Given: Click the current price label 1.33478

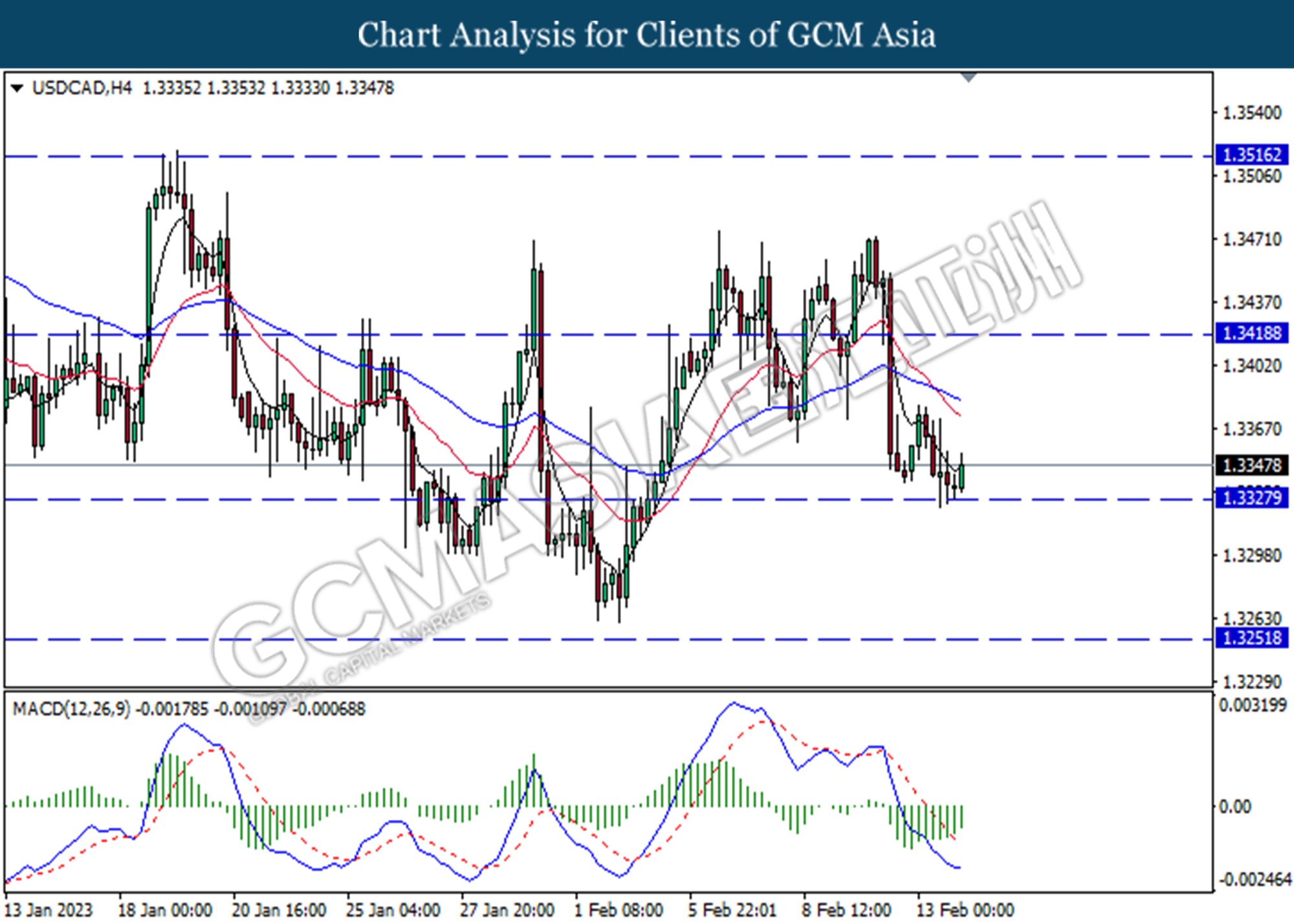Looking at the screenshot, I should point(1252,465).
